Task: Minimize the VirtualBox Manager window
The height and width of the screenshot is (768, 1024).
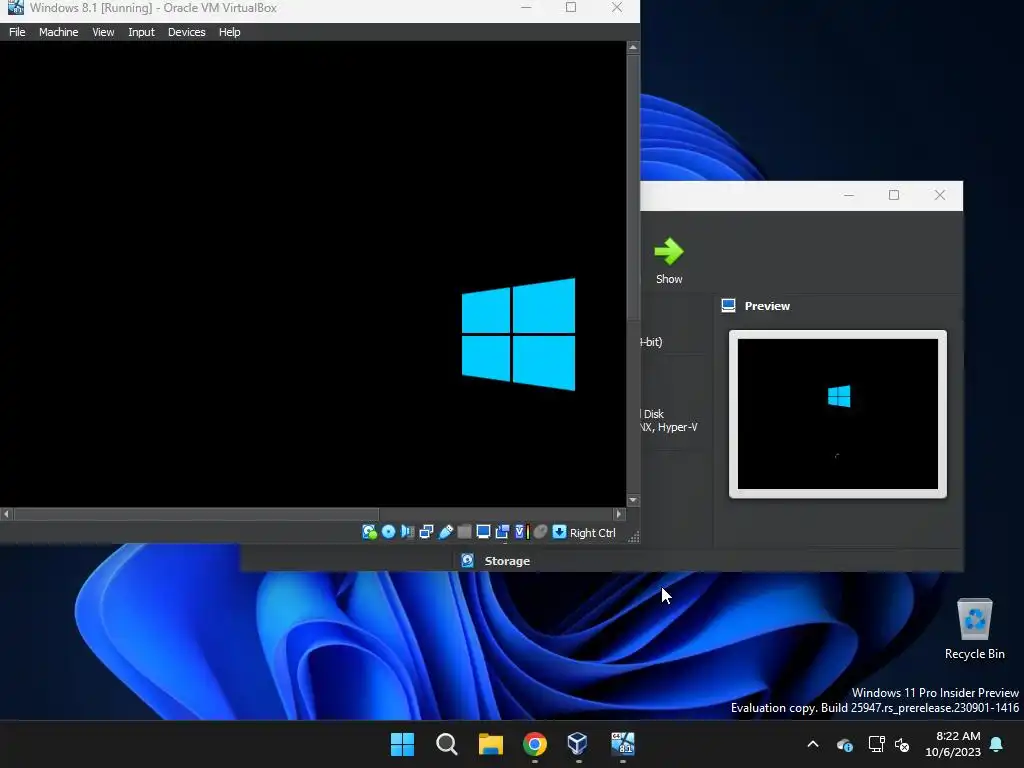Action: 849,195
